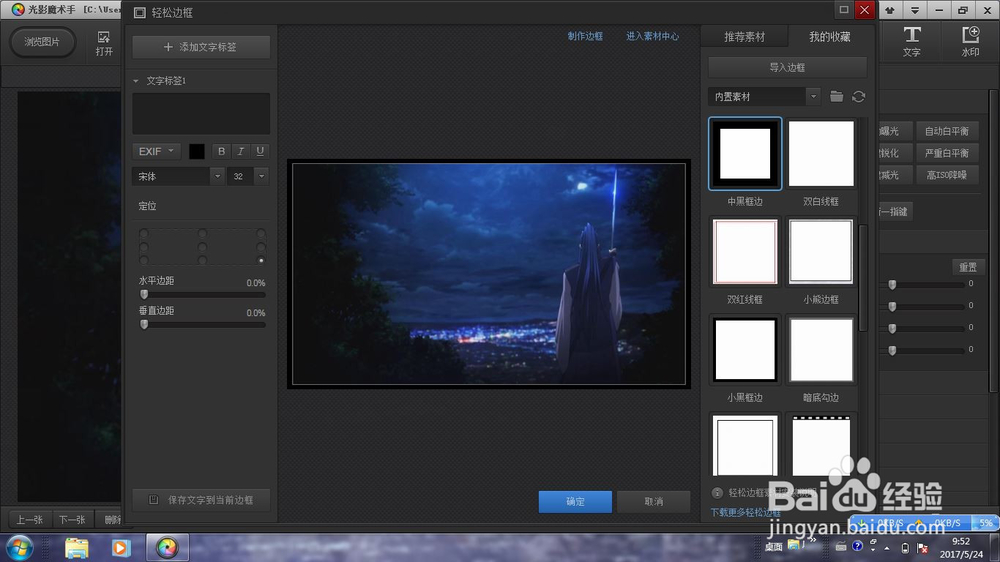The width and height of the screenshot is (1000, 562).
Task: Close the 轻松边框 dialog
Action: (864, 10)
